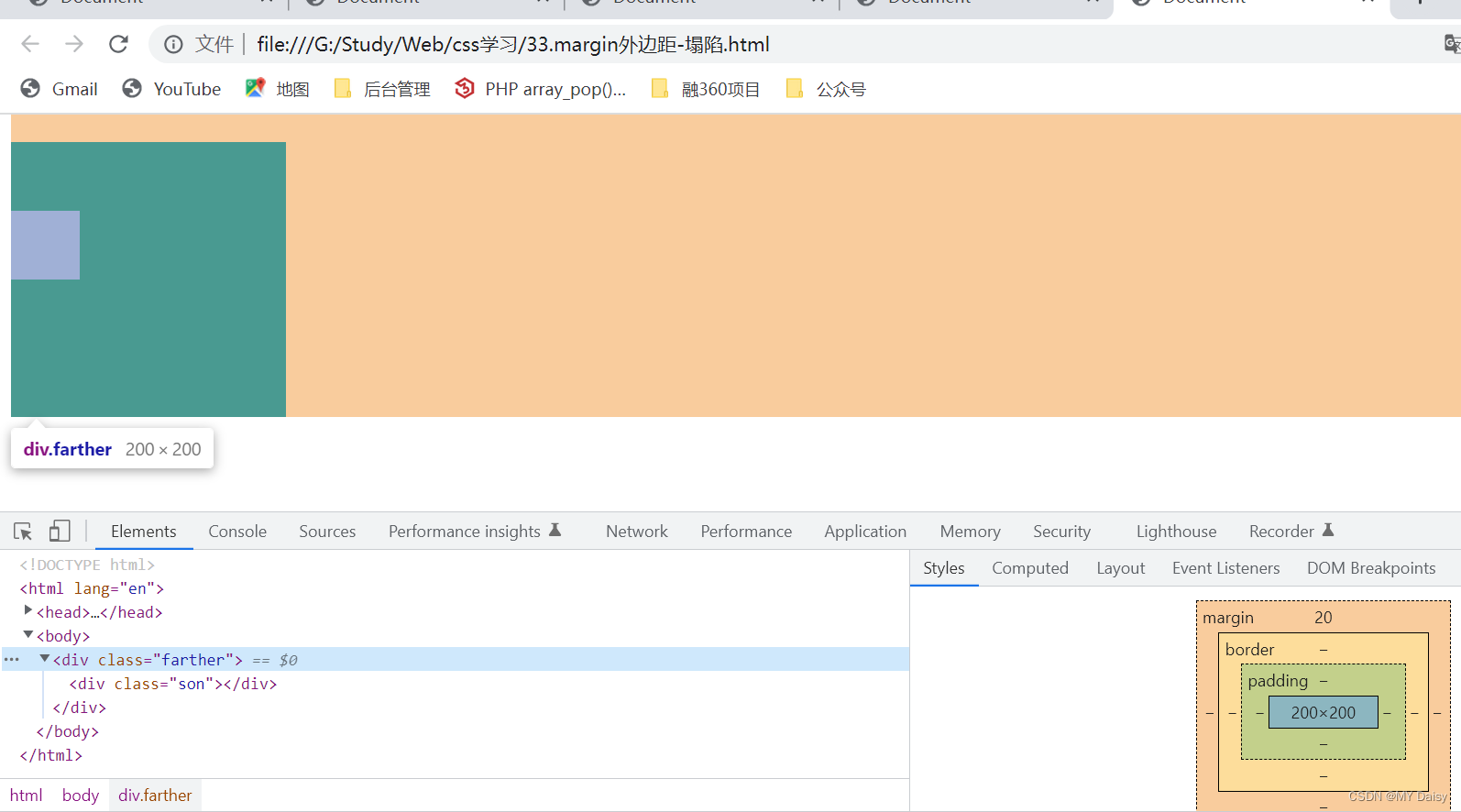1461x812 pixels.
Task: Open the 后台管理 bookmark folder
Action: [383, 89]
